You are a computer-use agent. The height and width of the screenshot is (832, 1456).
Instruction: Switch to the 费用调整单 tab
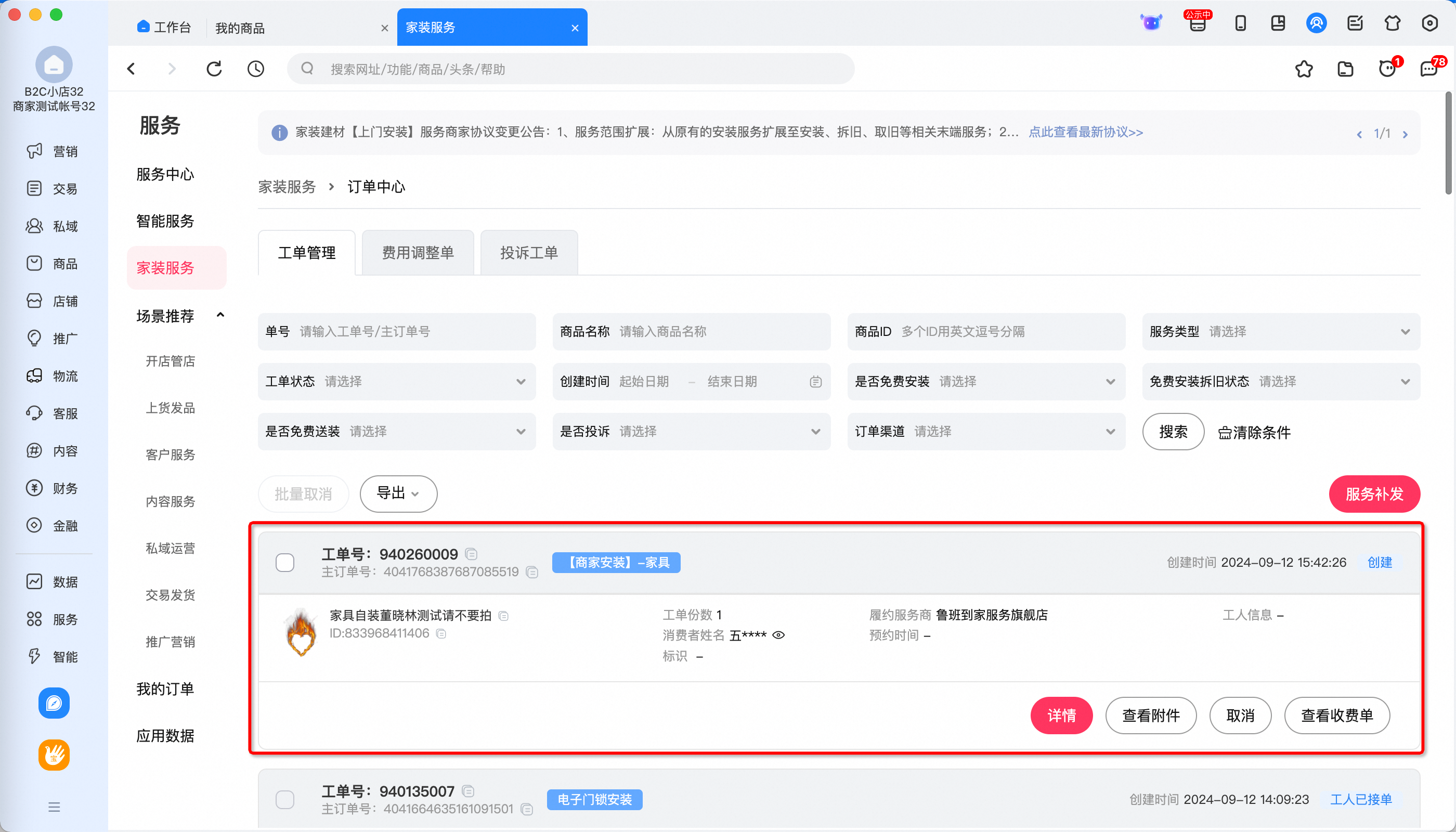418,253
